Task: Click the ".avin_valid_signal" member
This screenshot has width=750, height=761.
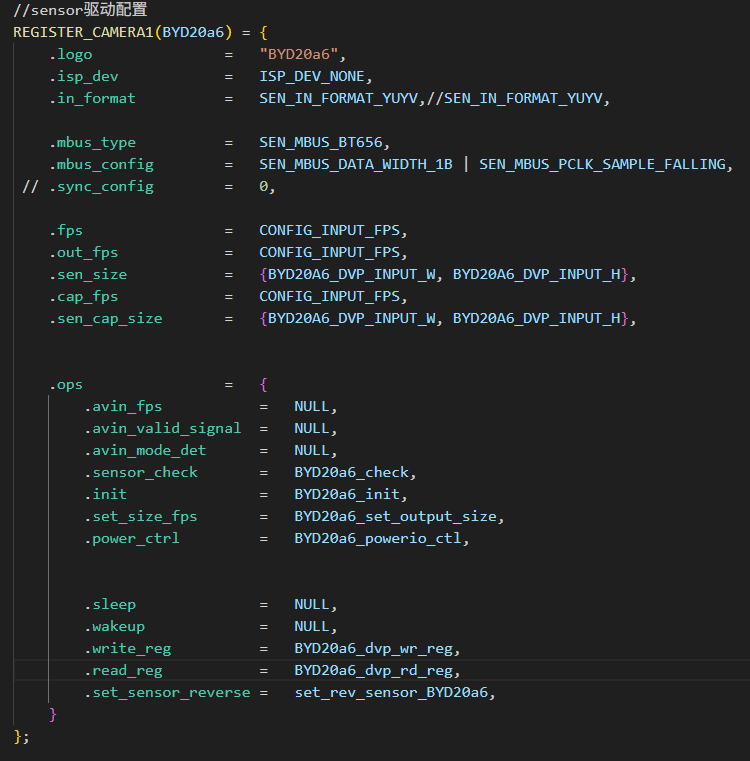Action: (162, 429)
